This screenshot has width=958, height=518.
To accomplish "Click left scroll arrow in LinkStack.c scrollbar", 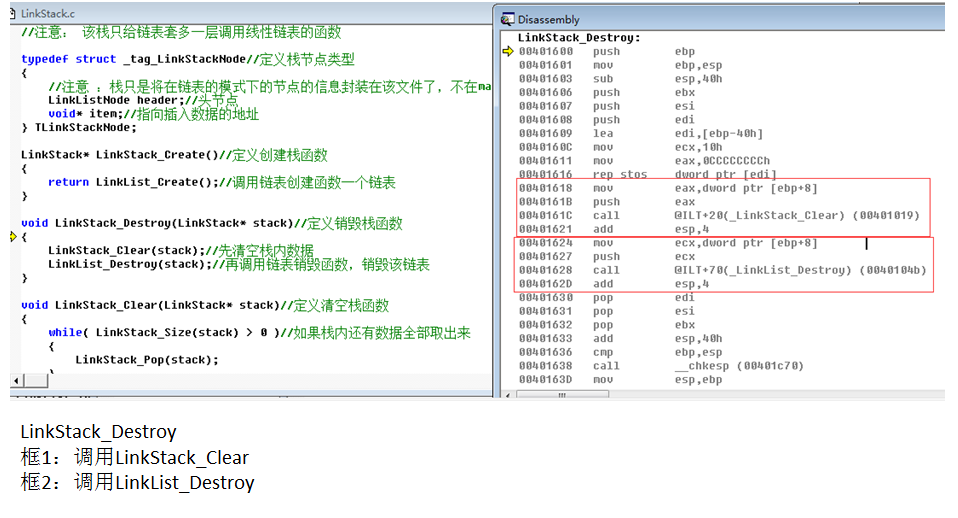I will [16, 381].
